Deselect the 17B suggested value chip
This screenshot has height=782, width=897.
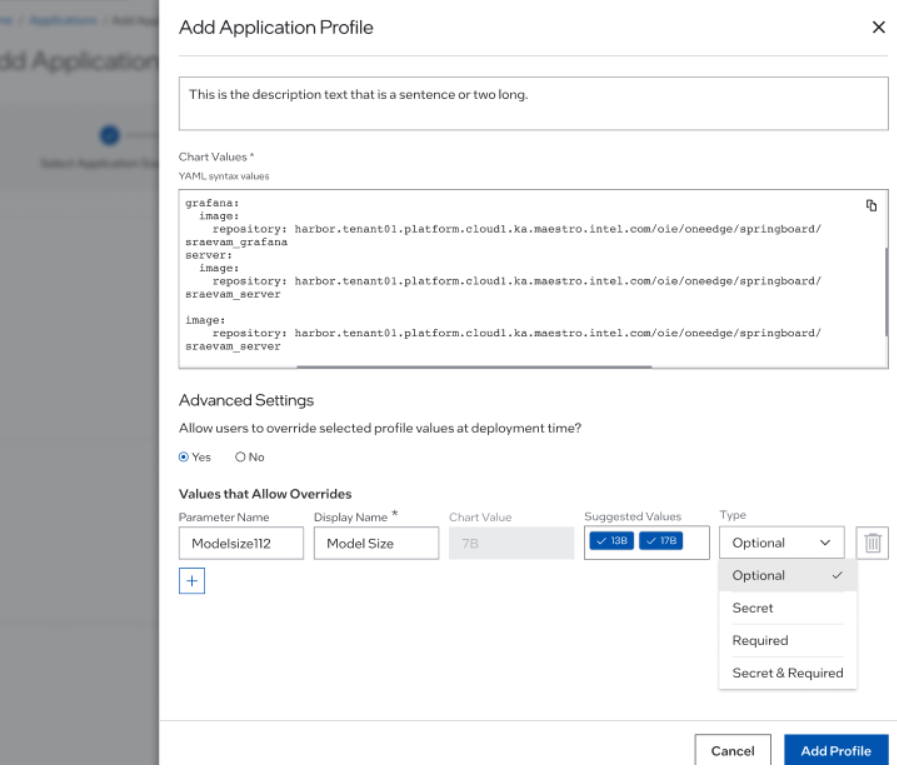(660, 542)
